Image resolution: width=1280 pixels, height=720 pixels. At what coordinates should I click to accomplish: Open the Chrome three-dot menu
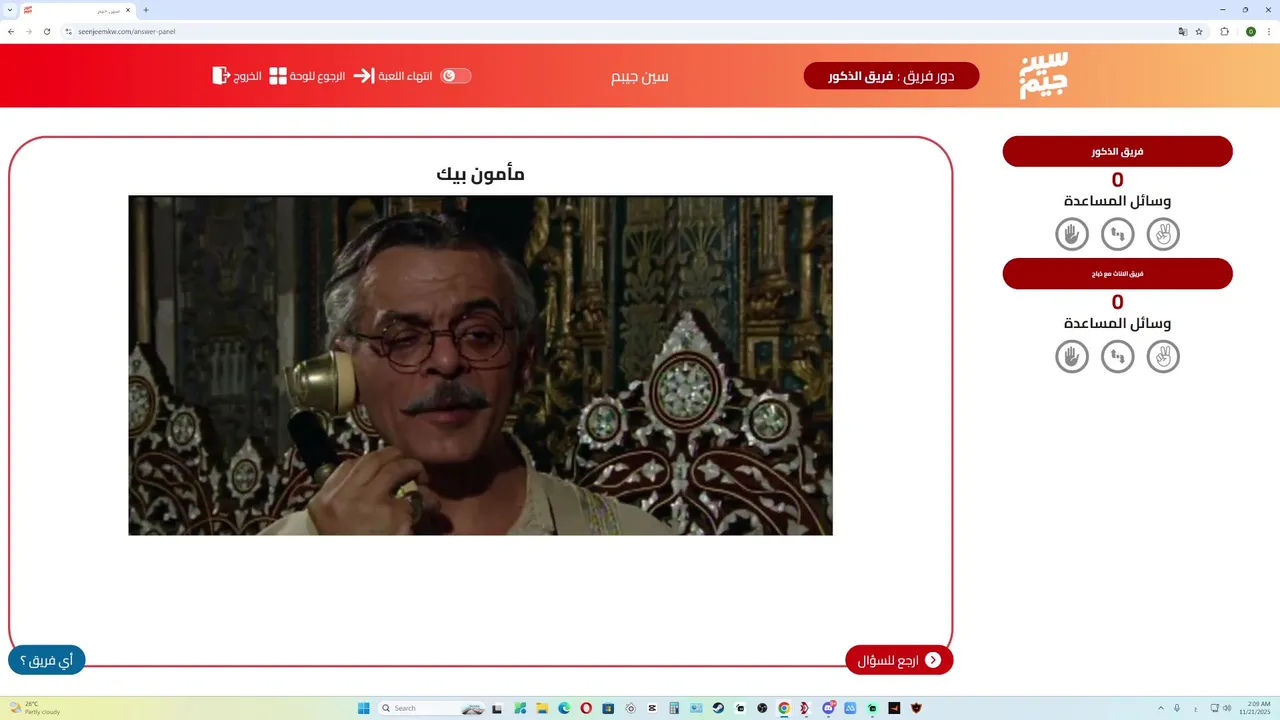1269,31
